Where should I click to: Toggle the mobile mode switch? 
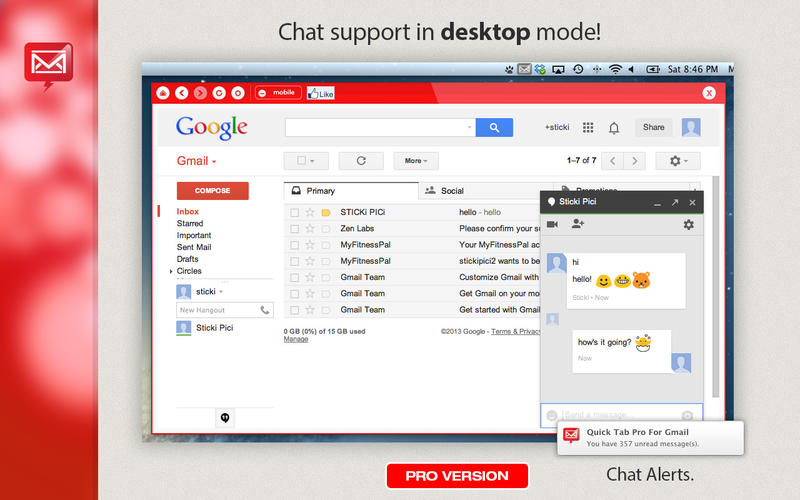click(x=278, y=93)
